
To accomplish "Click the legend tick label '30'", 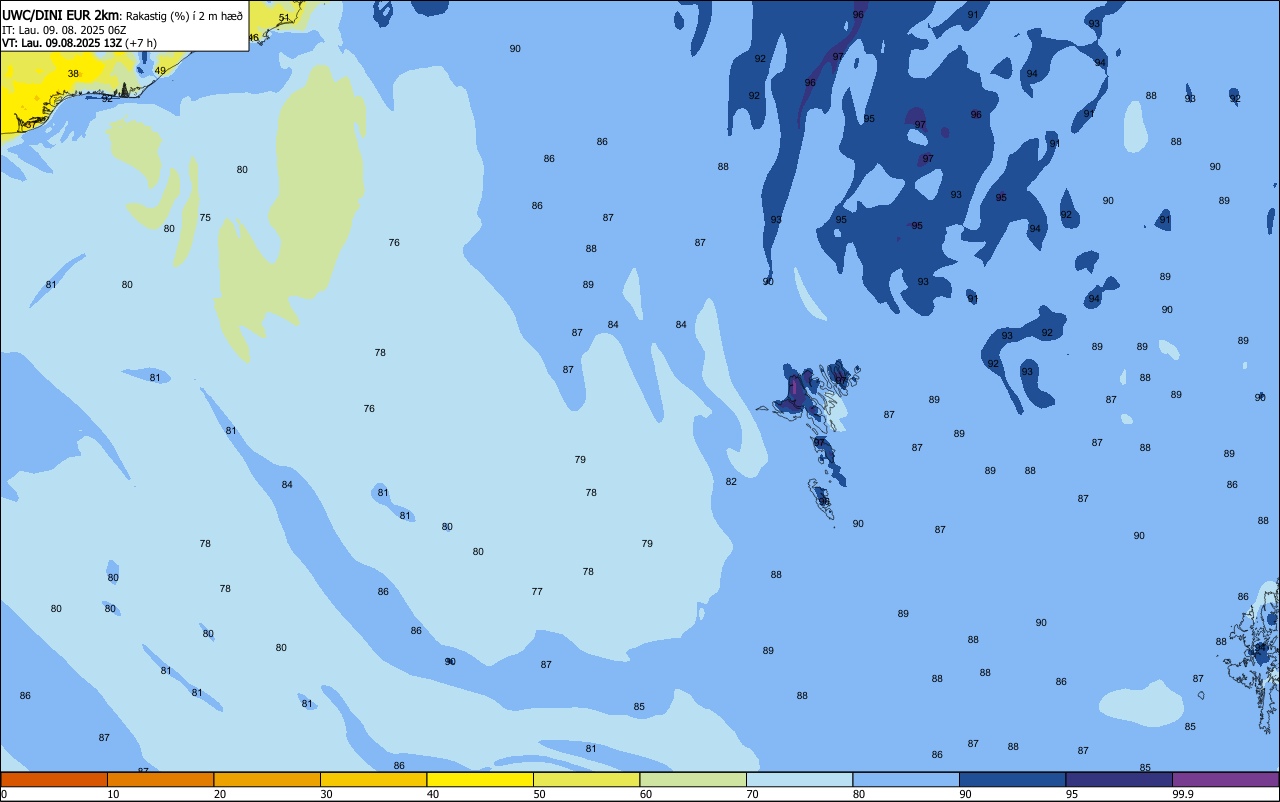I will pyautogui.click(x=326, y=794).
